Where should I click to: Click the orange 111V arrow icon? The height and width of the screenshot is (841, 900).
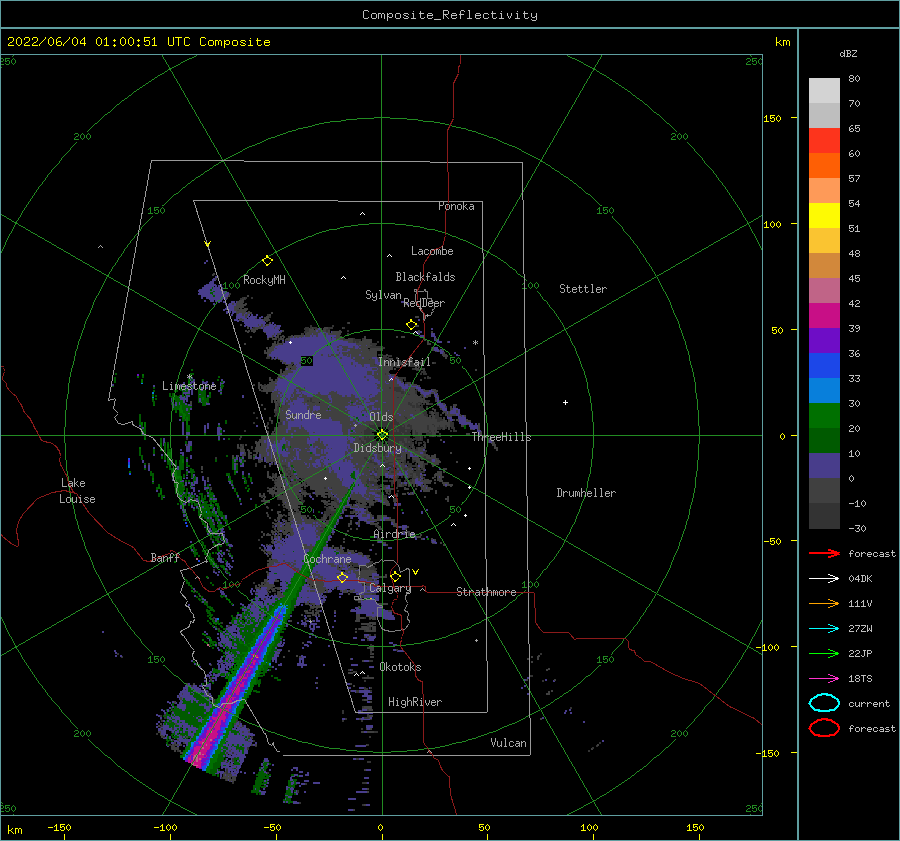[824, 603]
